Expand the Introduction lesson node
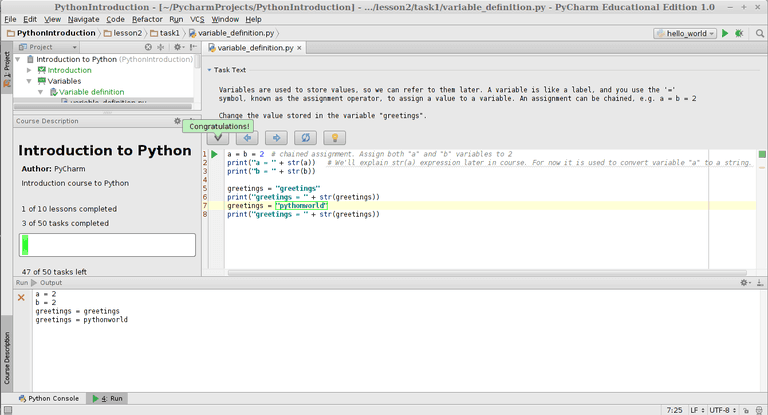 [29, 70]
